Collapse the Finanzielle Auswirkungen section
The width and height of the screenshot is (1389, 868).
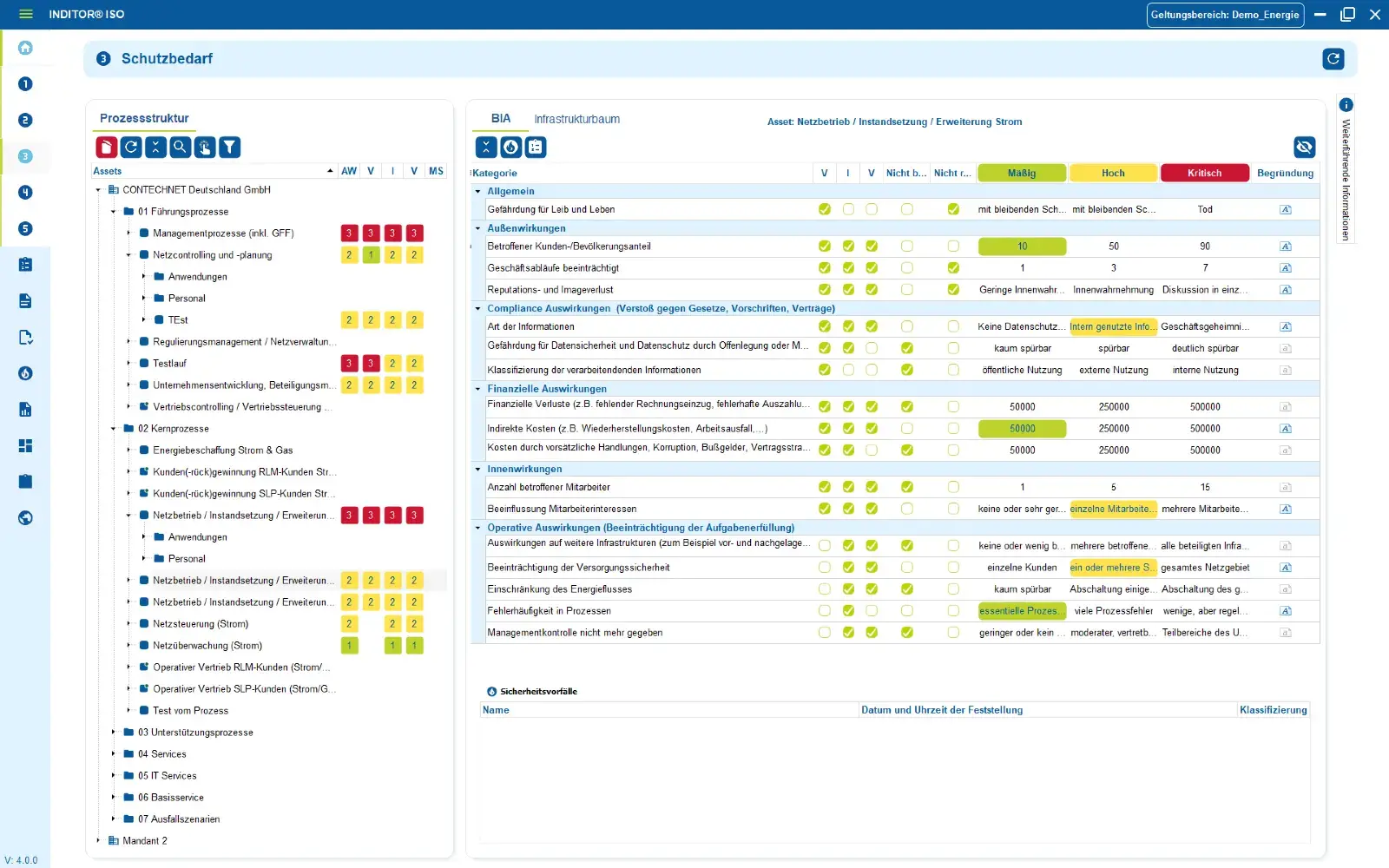[477, 388]
